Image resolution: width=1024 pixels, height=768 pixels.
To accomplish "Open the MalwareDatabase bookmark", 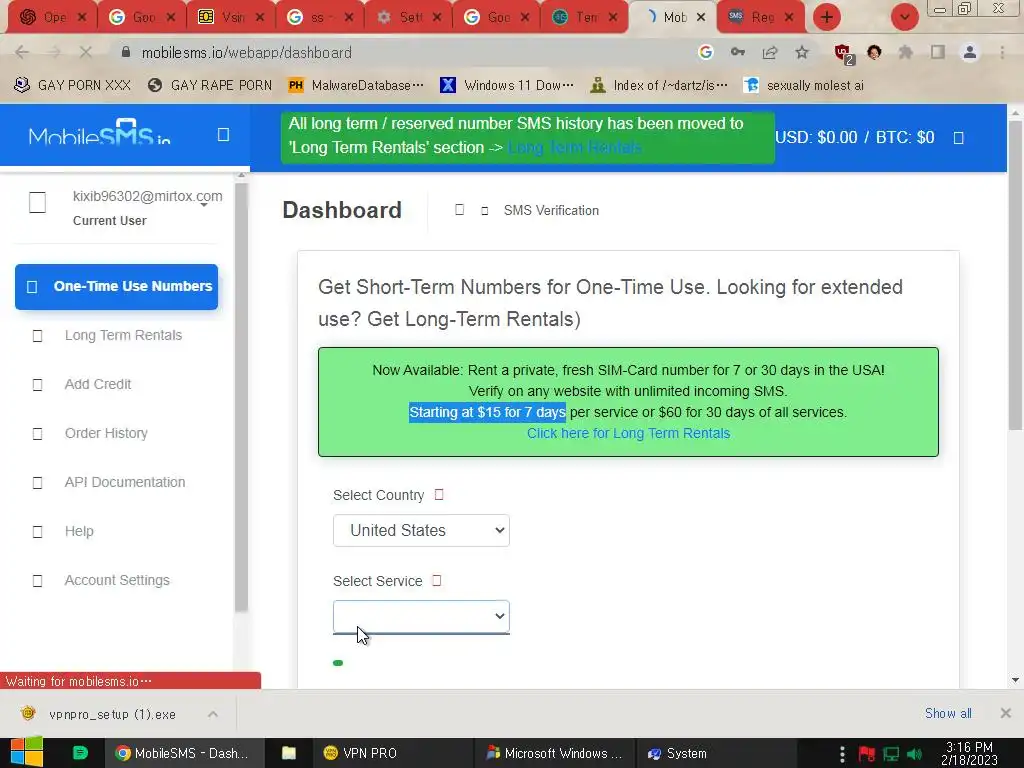I will tap(356, 85).
